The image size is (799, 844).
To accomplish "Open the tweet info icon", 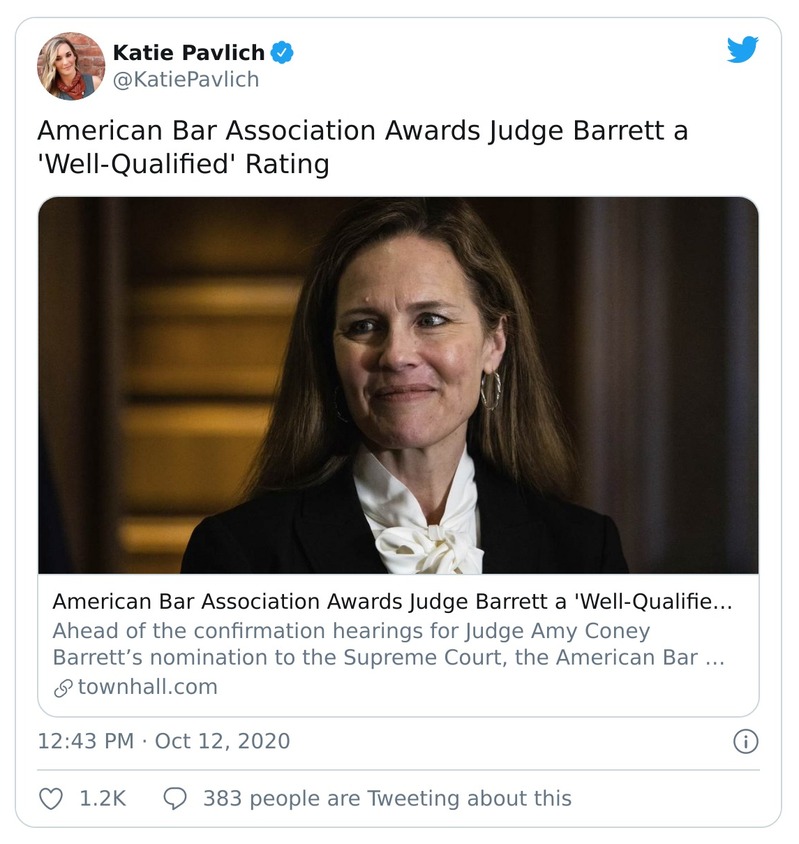I will point(745,741).
